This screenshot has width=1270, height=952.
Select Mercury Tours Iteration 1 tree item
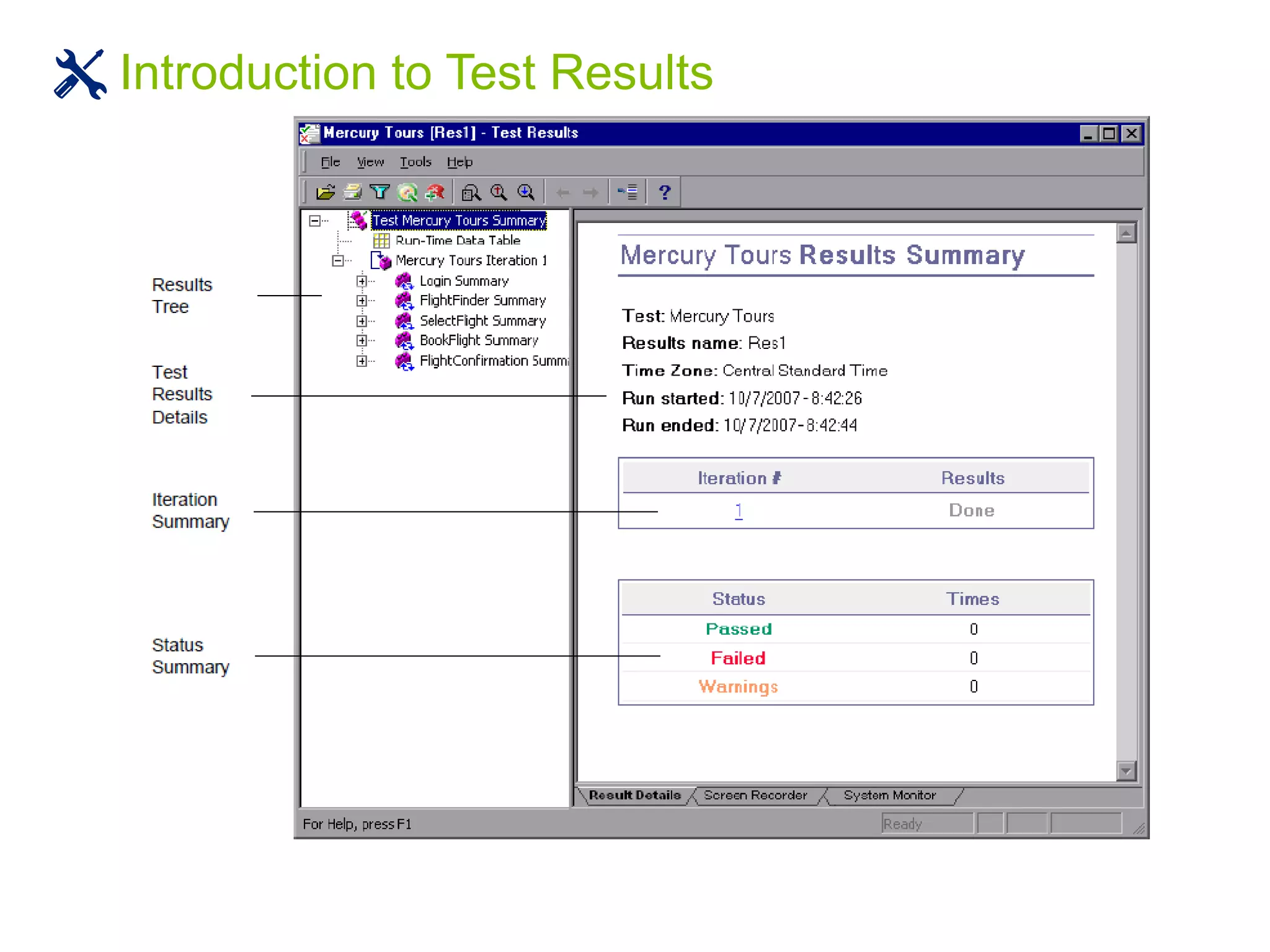point(471,260)
